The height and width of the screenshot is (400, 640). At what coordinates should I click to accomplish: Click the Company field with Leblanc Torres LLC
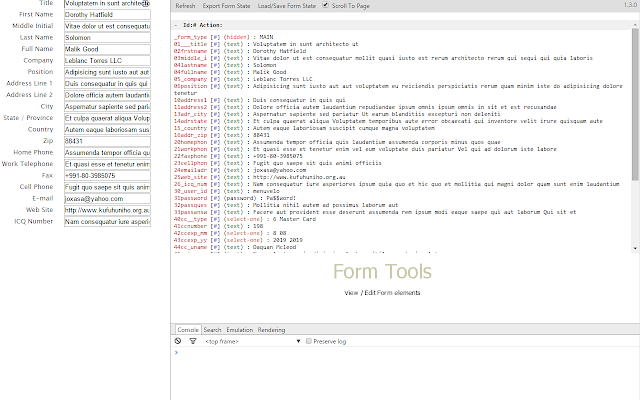click(107, 60)
